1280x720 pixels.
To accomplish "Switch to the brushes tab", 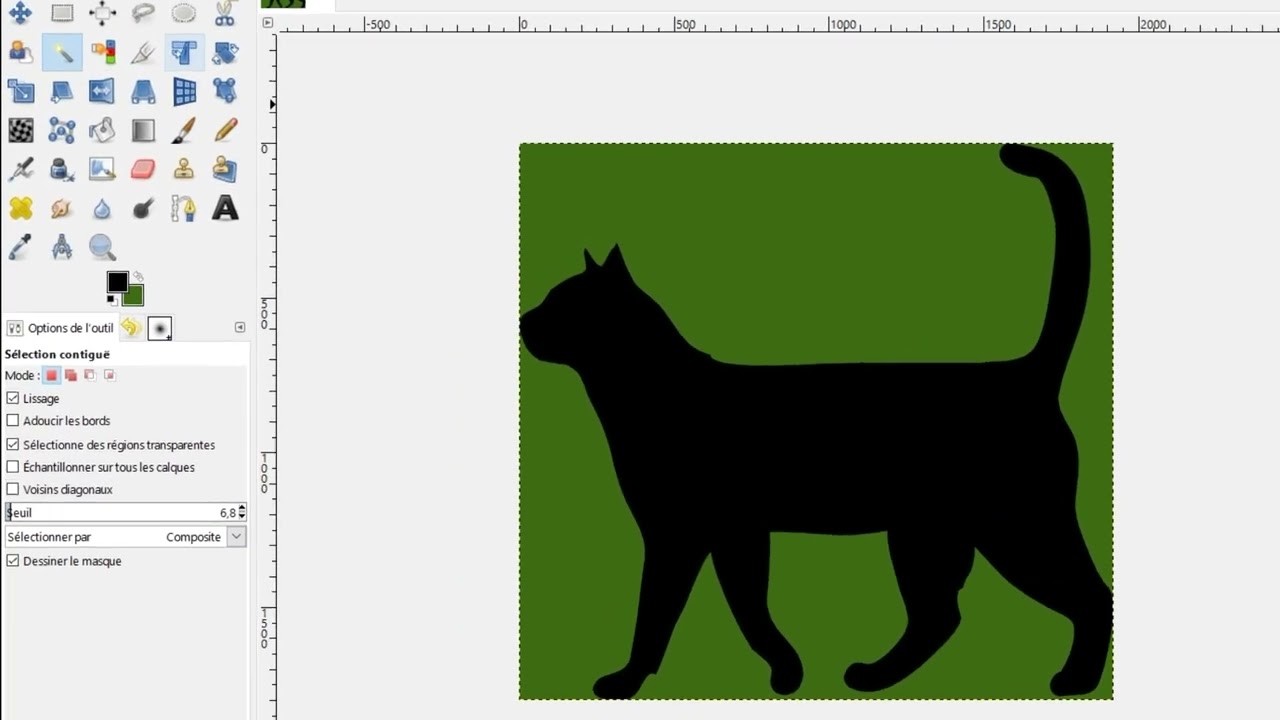I will tap(160, 327).
